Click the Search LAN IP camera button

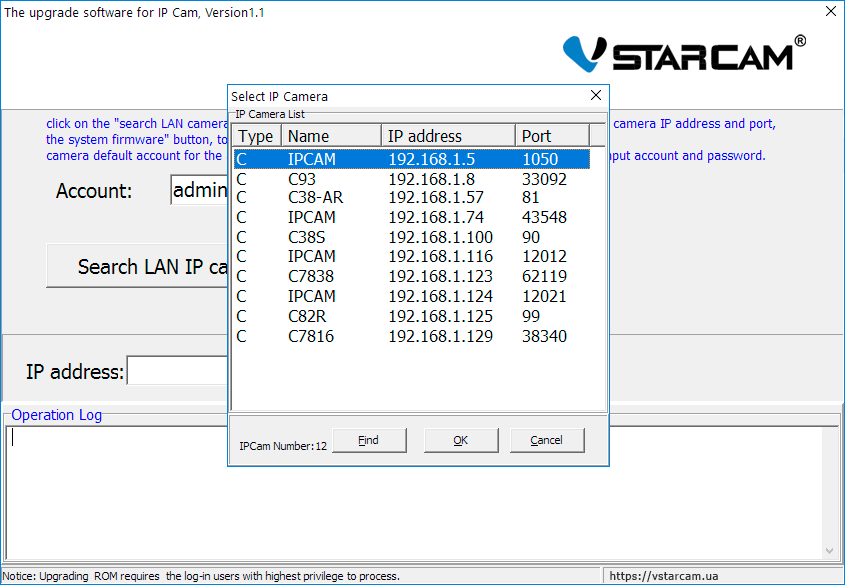(137, 266)
